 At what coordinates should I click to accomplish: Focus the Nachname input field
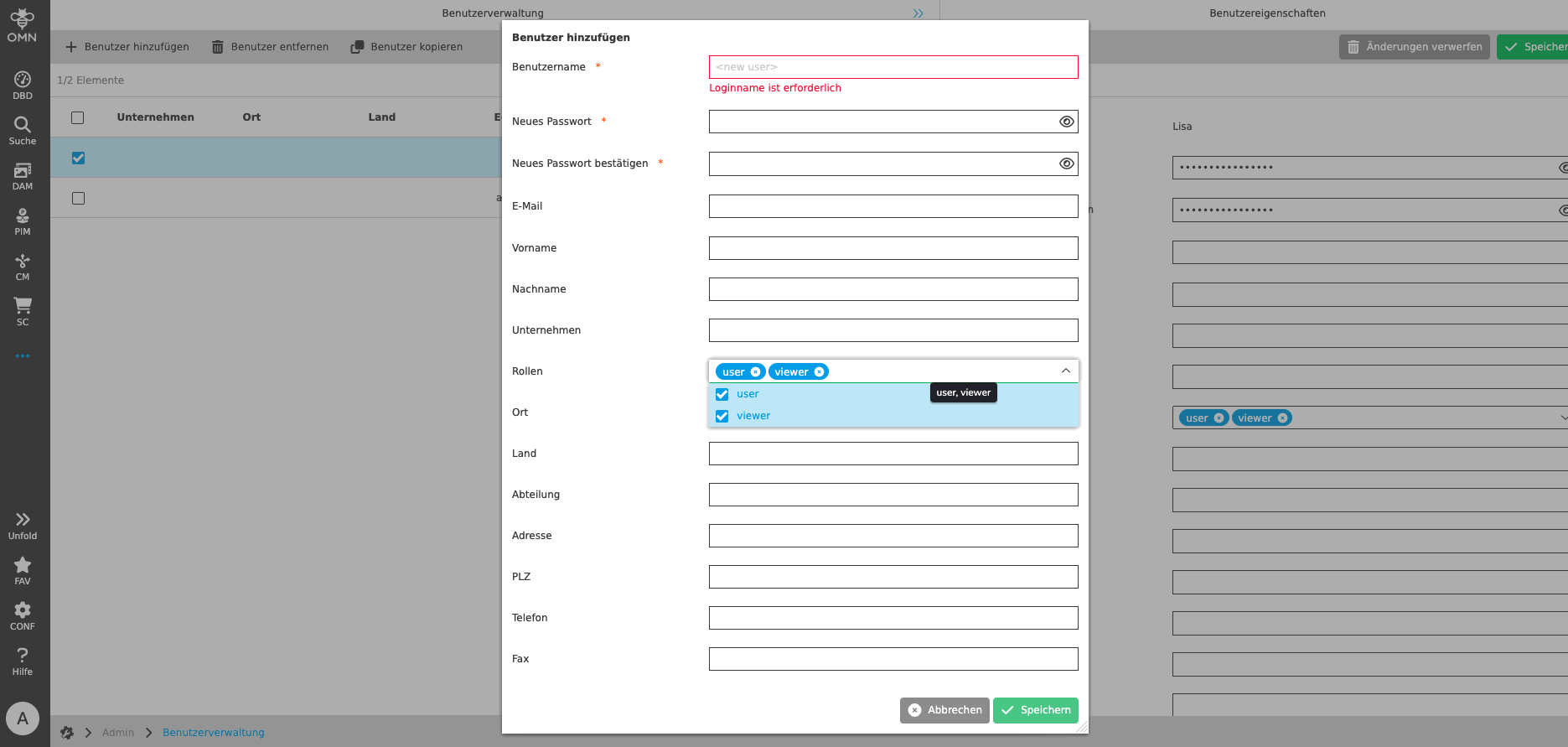pos(893,289)
